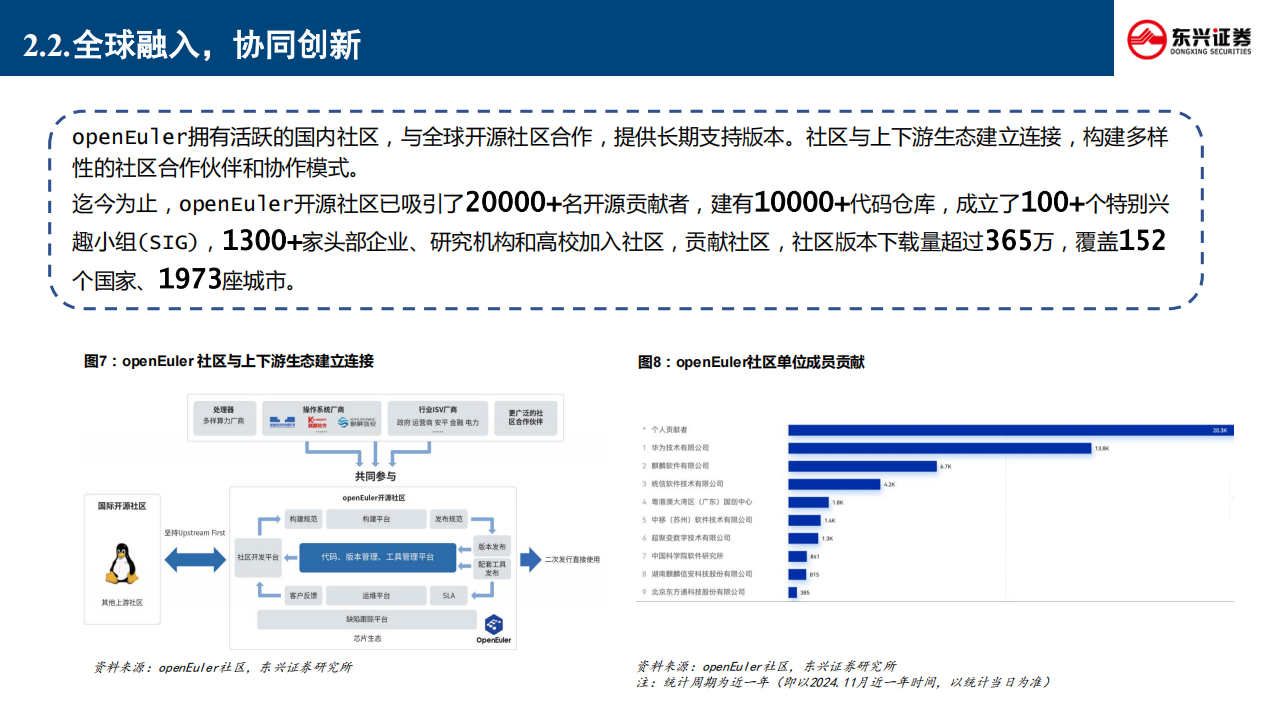
Task: Click the 385 value label
Action: (805, 593)
